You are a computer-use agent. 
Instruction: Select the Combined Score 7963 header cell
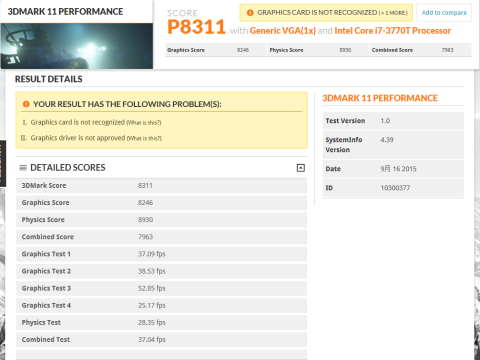421,50
